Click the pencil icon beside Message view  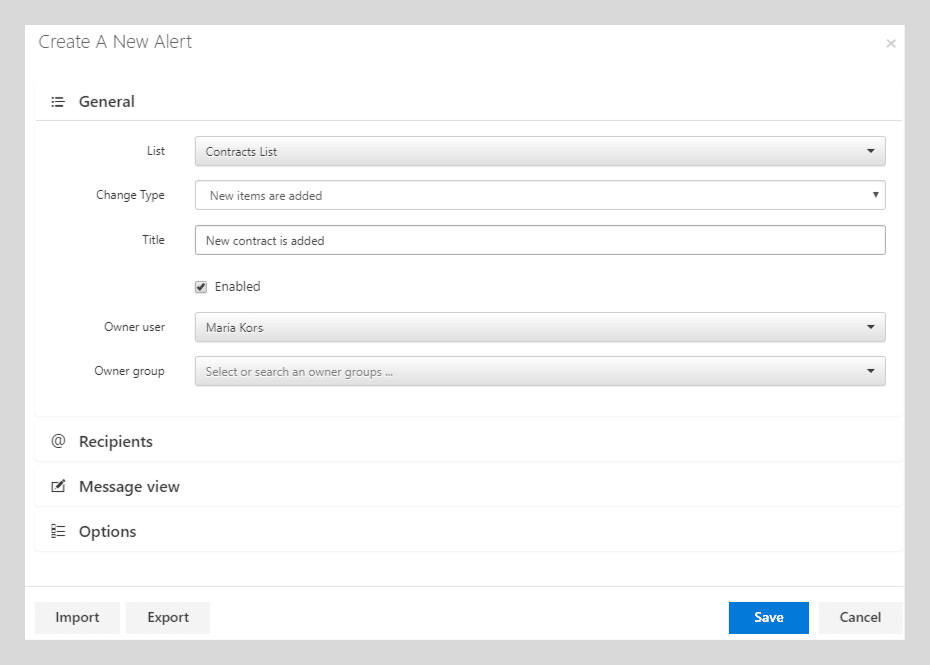[58, 486]
